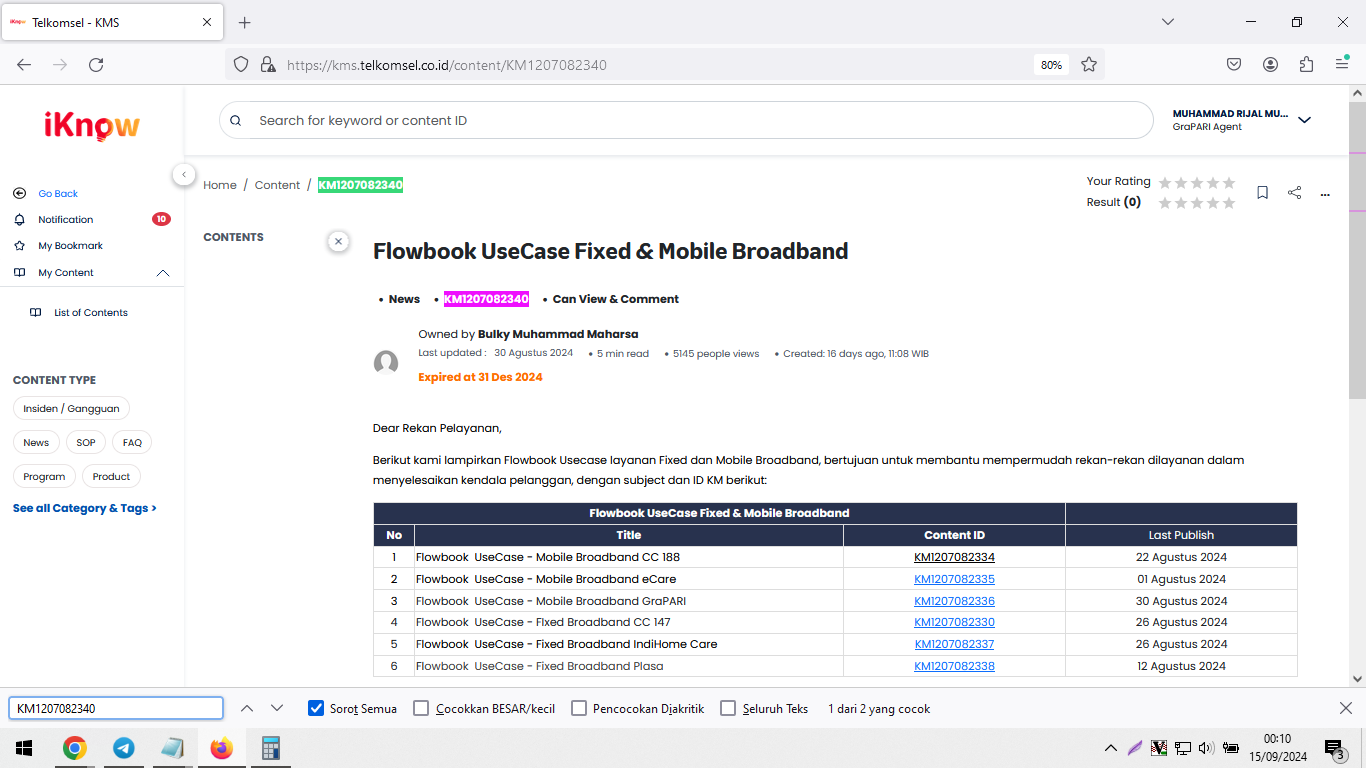Select the SOP content type tag

tap(86, 443)
